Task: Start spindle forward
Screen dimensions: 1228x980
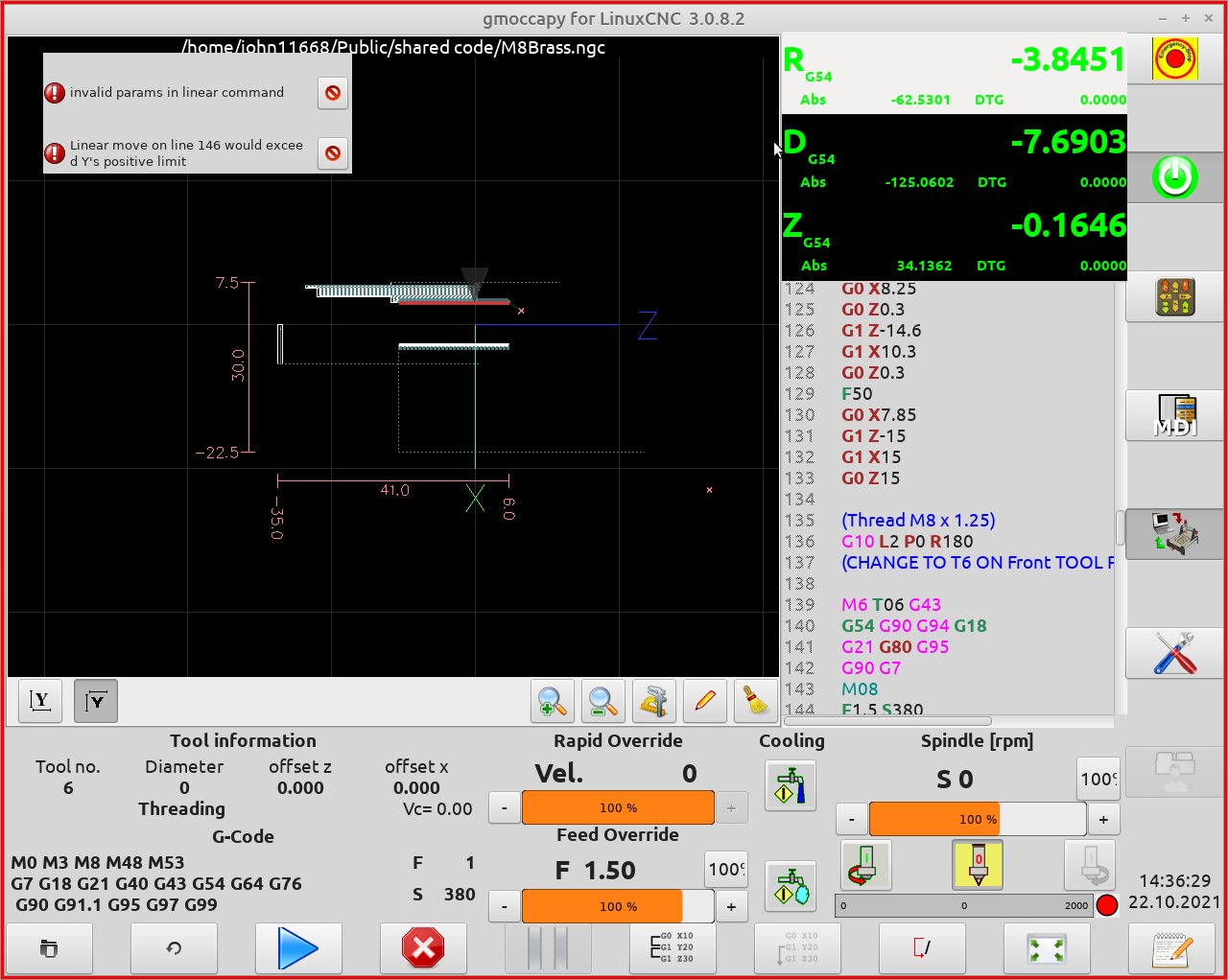Action: (x=1090, y=865)
